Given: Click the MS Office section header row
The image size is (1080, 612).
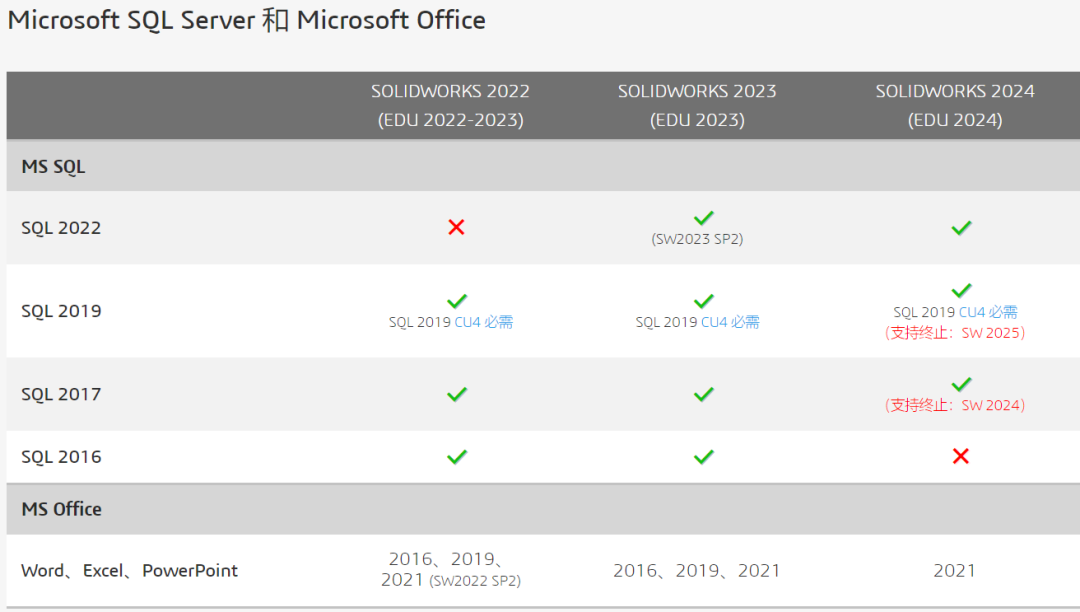Looking at the screenshot, I should coord(543,509).
